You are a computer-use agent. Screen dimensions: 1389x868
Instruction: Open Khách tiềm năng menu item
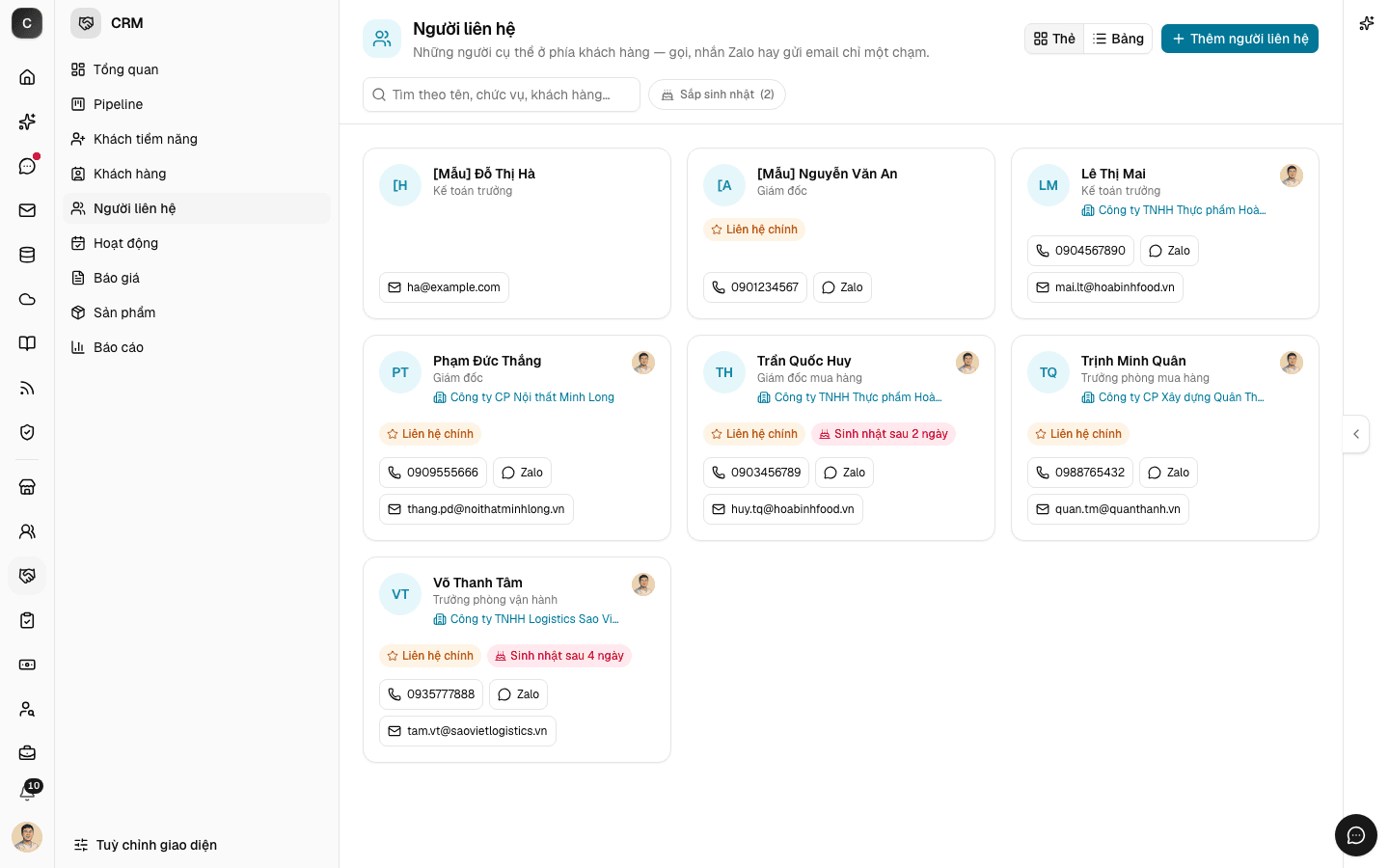click(197, 139)
